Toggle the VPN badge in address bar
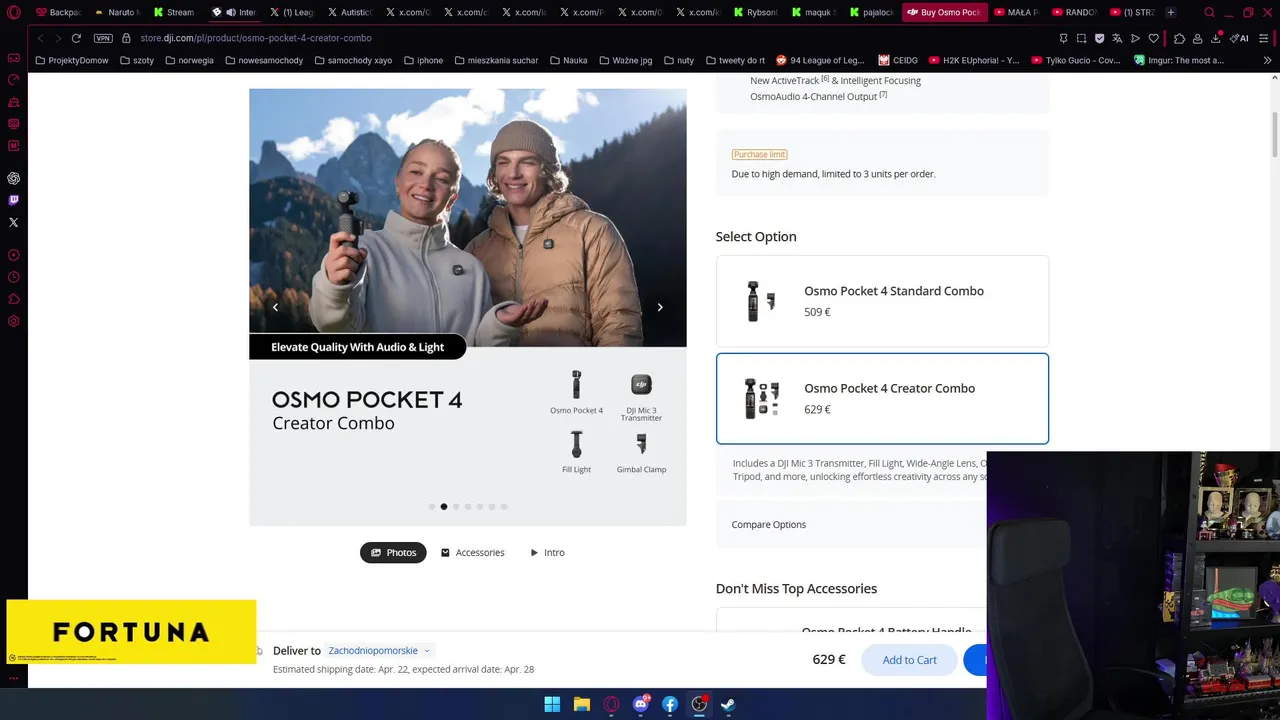This screenshot has width=1280, height=720. point(103,38)
